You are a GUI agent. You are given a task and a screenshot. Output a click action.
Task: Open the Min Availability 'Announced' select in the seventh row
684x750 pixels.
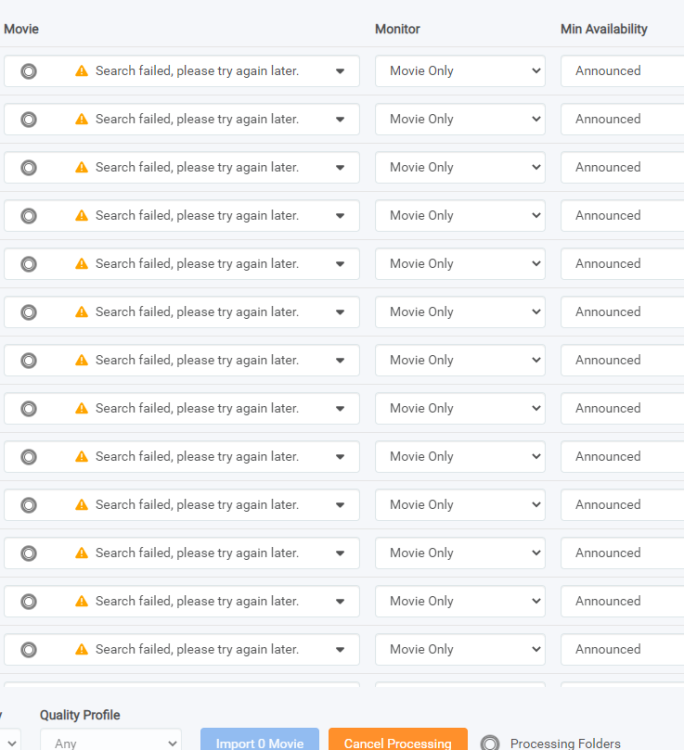pos(622,360)
